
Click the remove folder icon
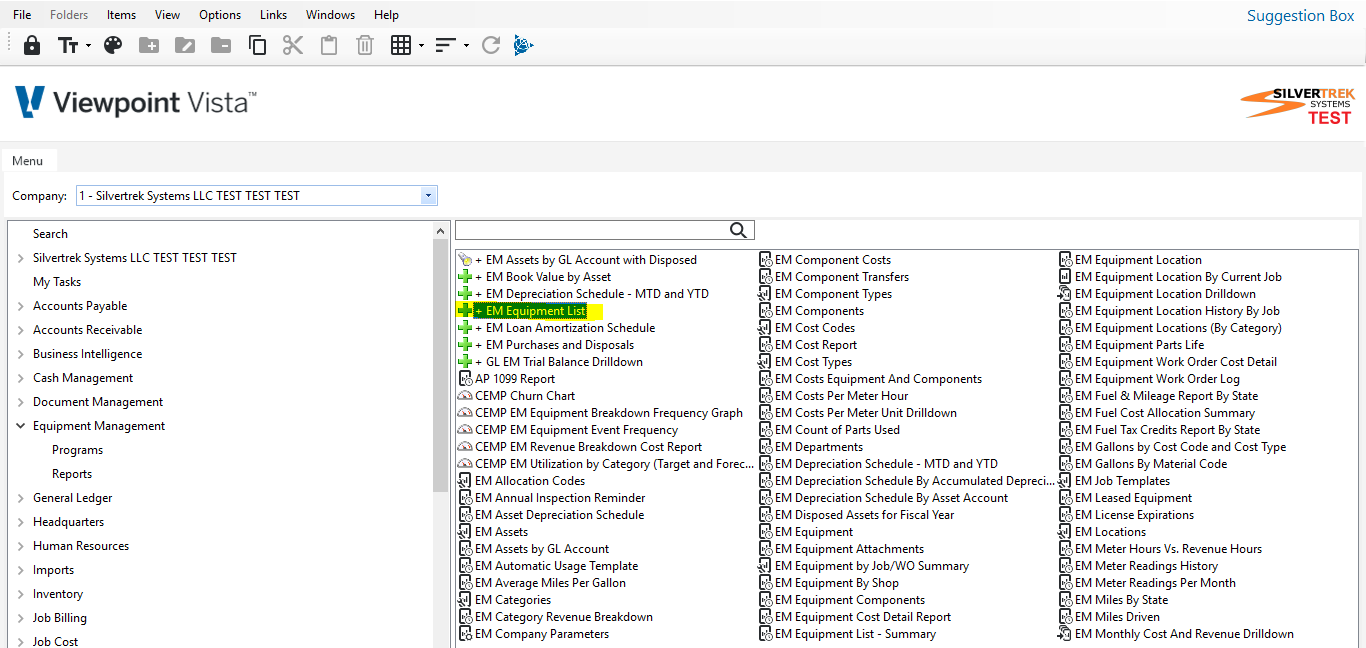221,45
